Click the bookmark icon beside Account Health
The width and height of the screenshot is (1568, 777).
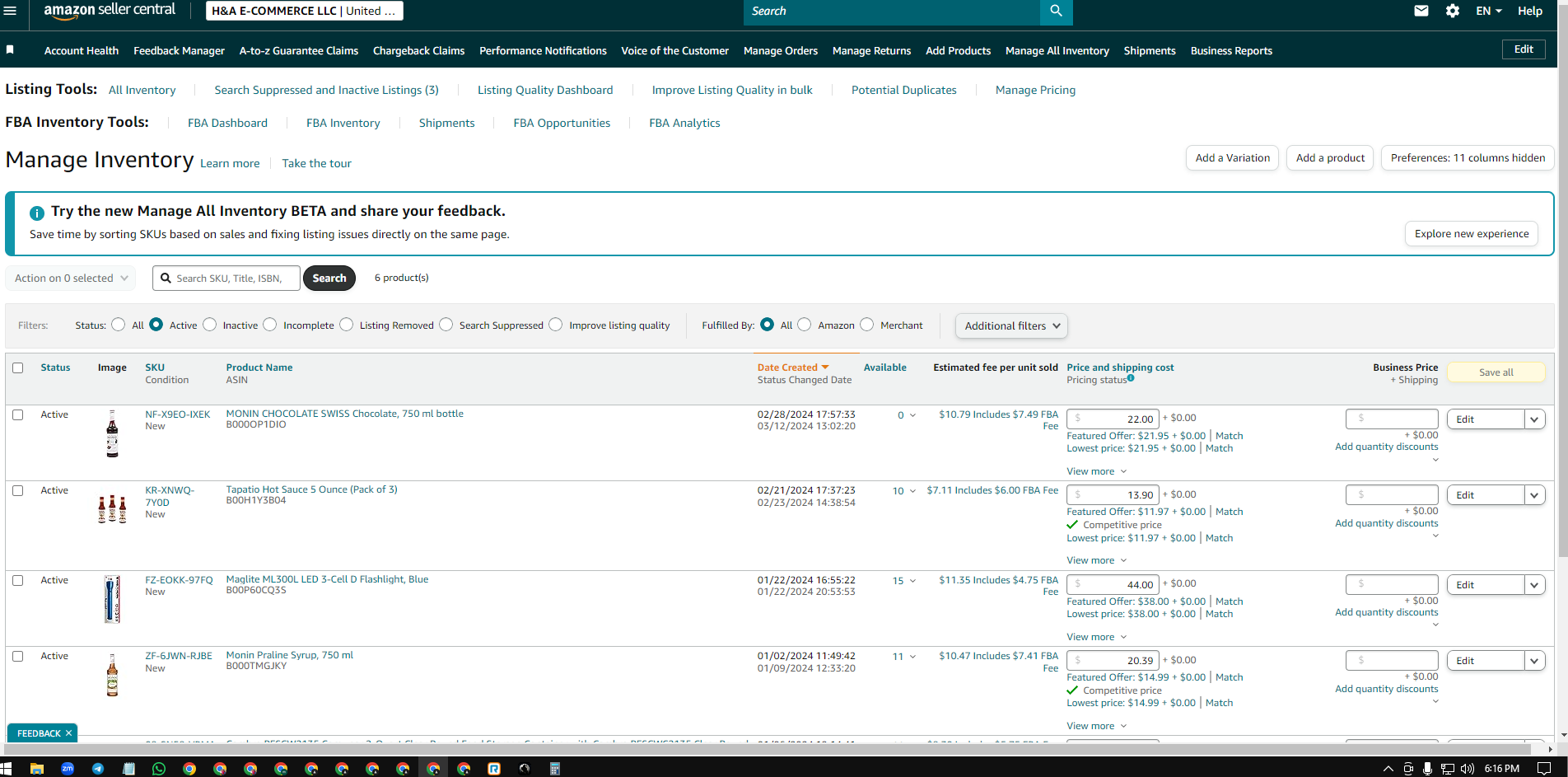point(10,50)
